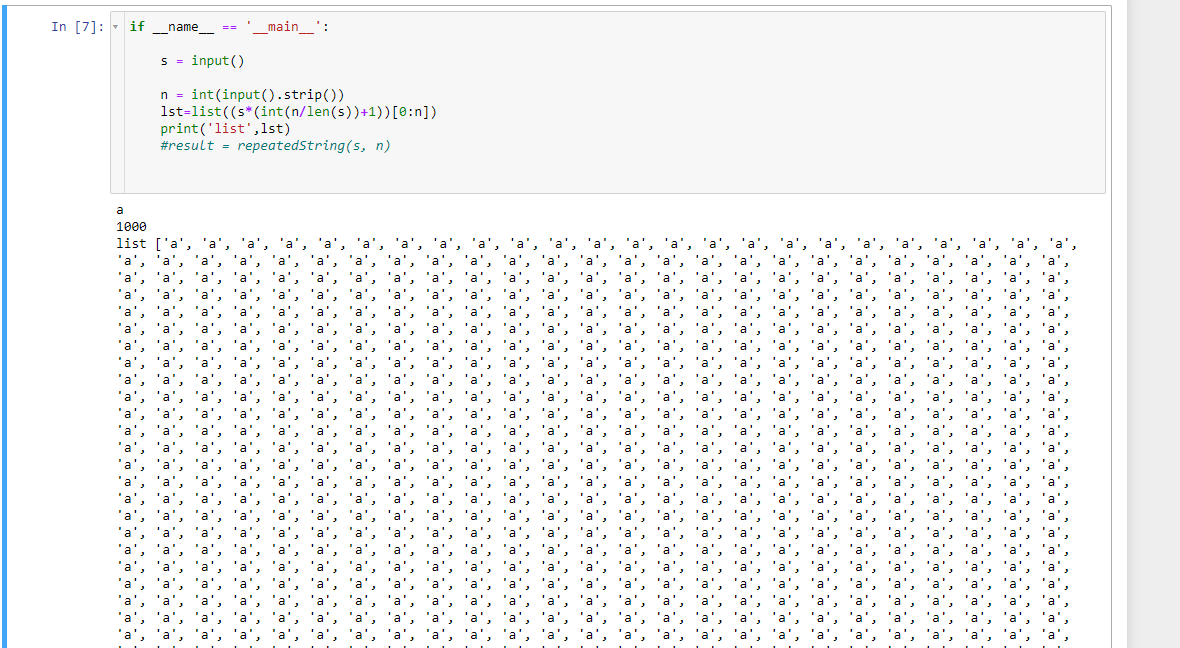Place cursor in the s = input() line
The image size is (1180, 648).
click(202, 61)
